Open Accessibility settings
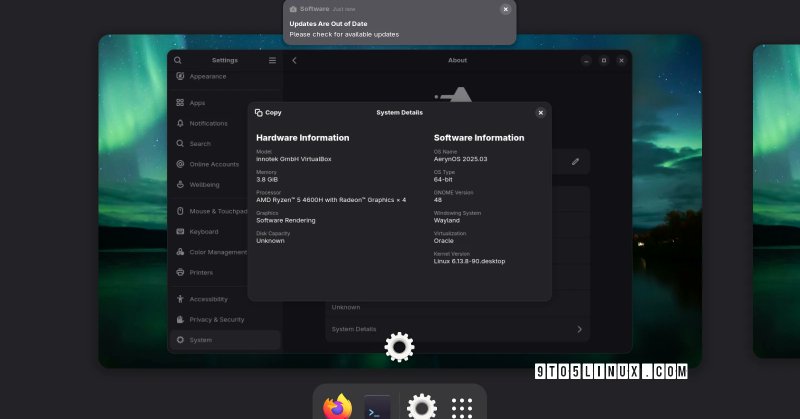This screenshot has height=419, width=800. (225, 299)
